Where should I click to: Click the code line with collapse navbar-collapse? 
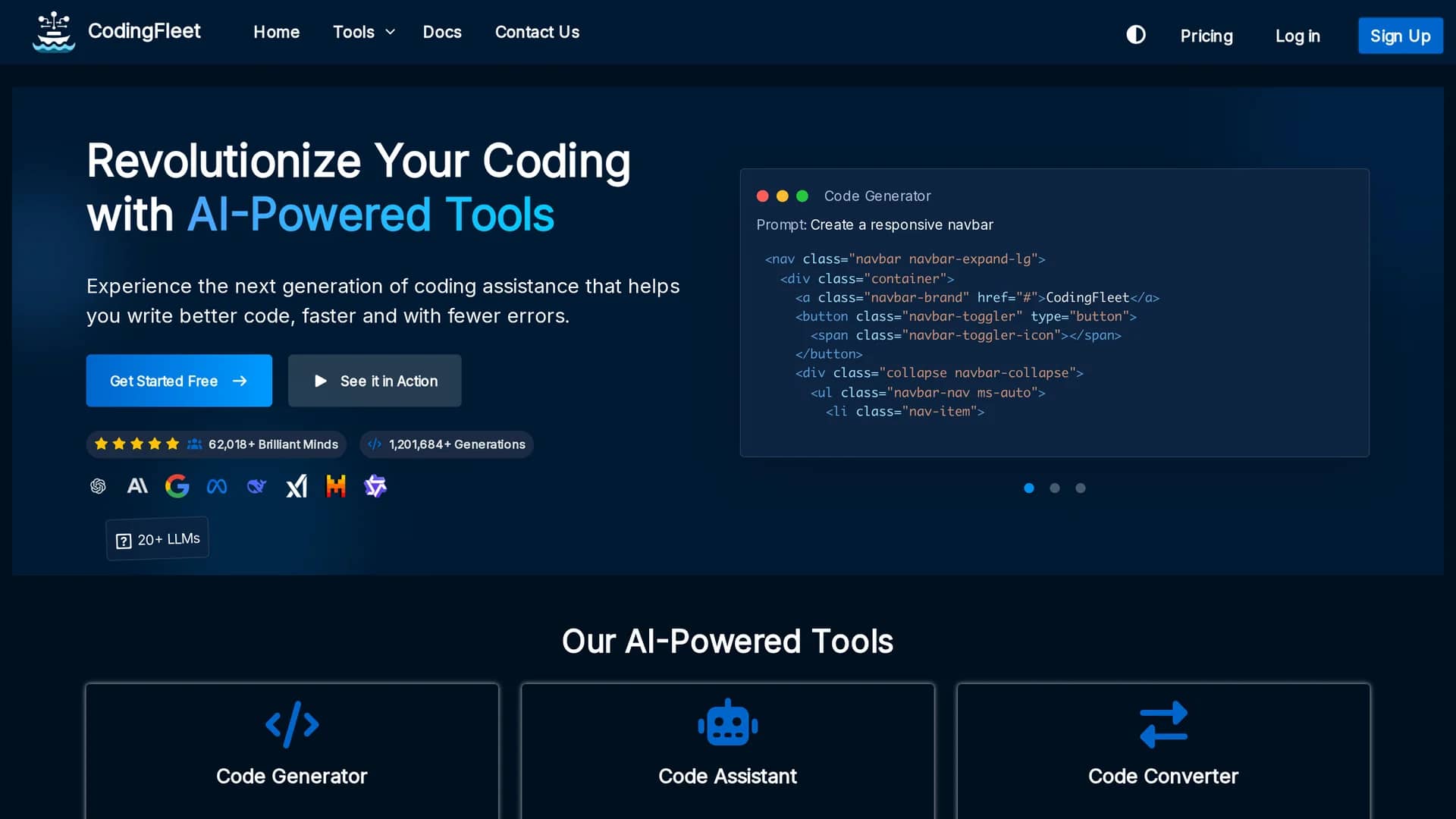pos(939,373)
